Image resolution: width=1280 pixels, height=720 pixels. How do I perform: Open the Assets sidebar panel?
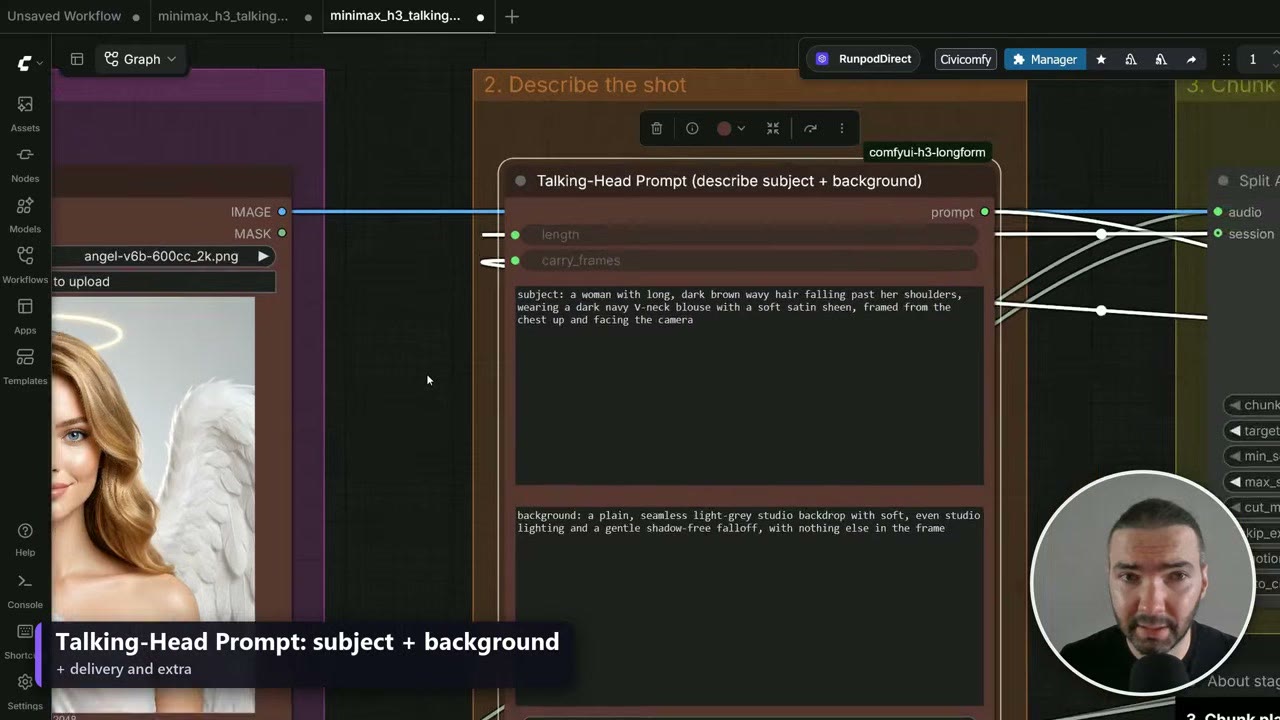point(25,113)
